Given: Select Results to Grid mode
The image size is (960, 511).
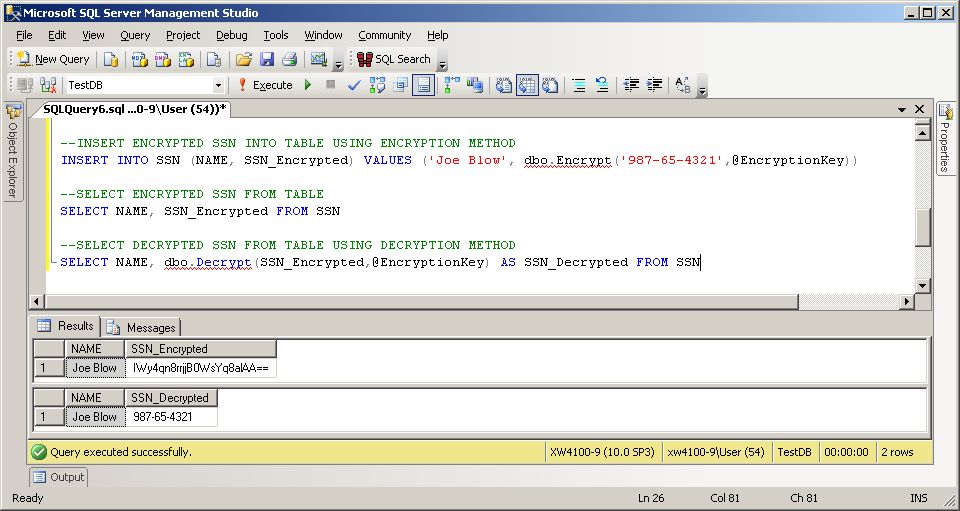Looking at the screenshot, I should pos(527,85).
